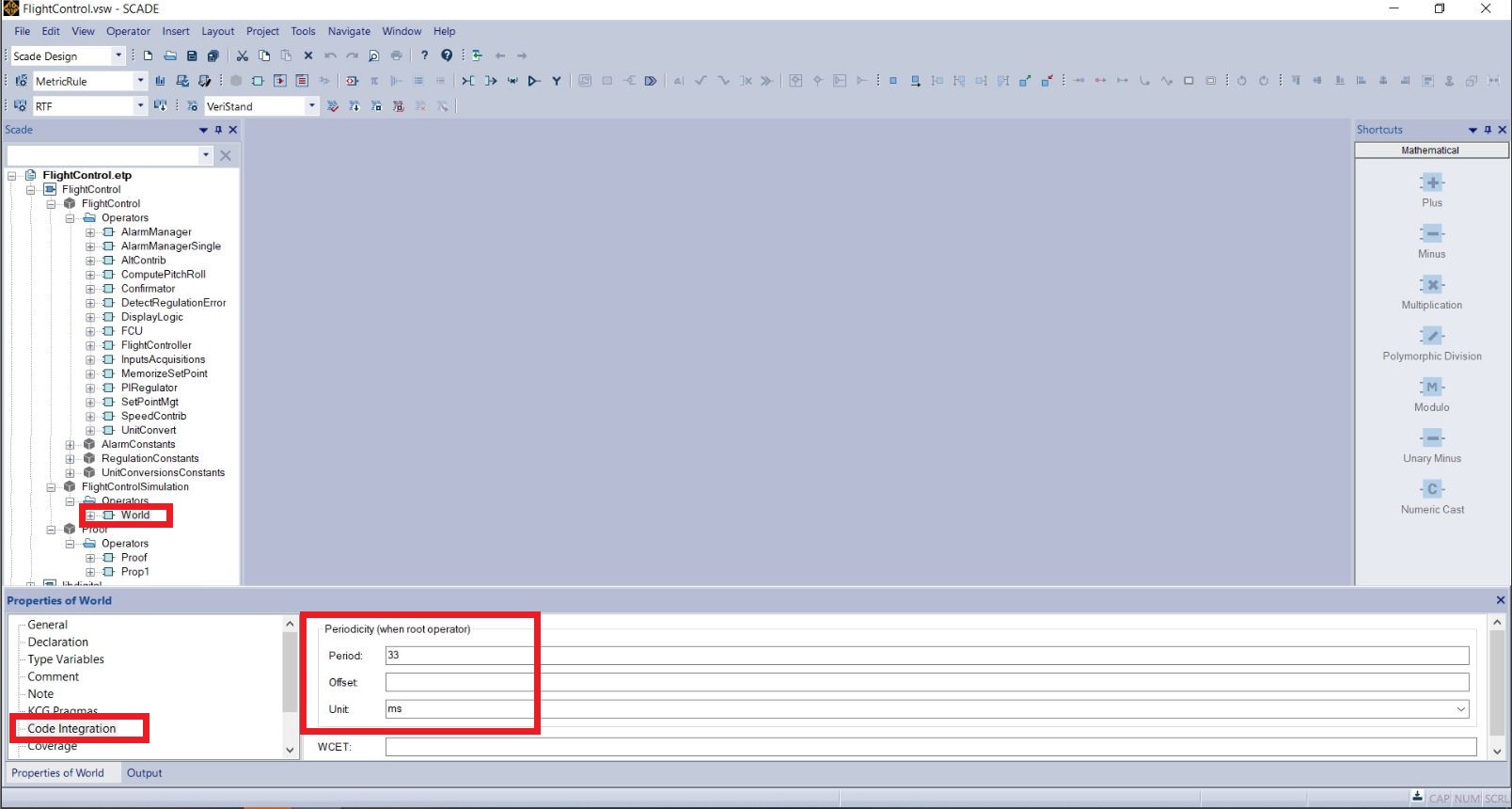Click the VeriStand check-mark toolbar icon
Image resolution: width=1512 pixels, height=809 pixels.
click(333, 106)
